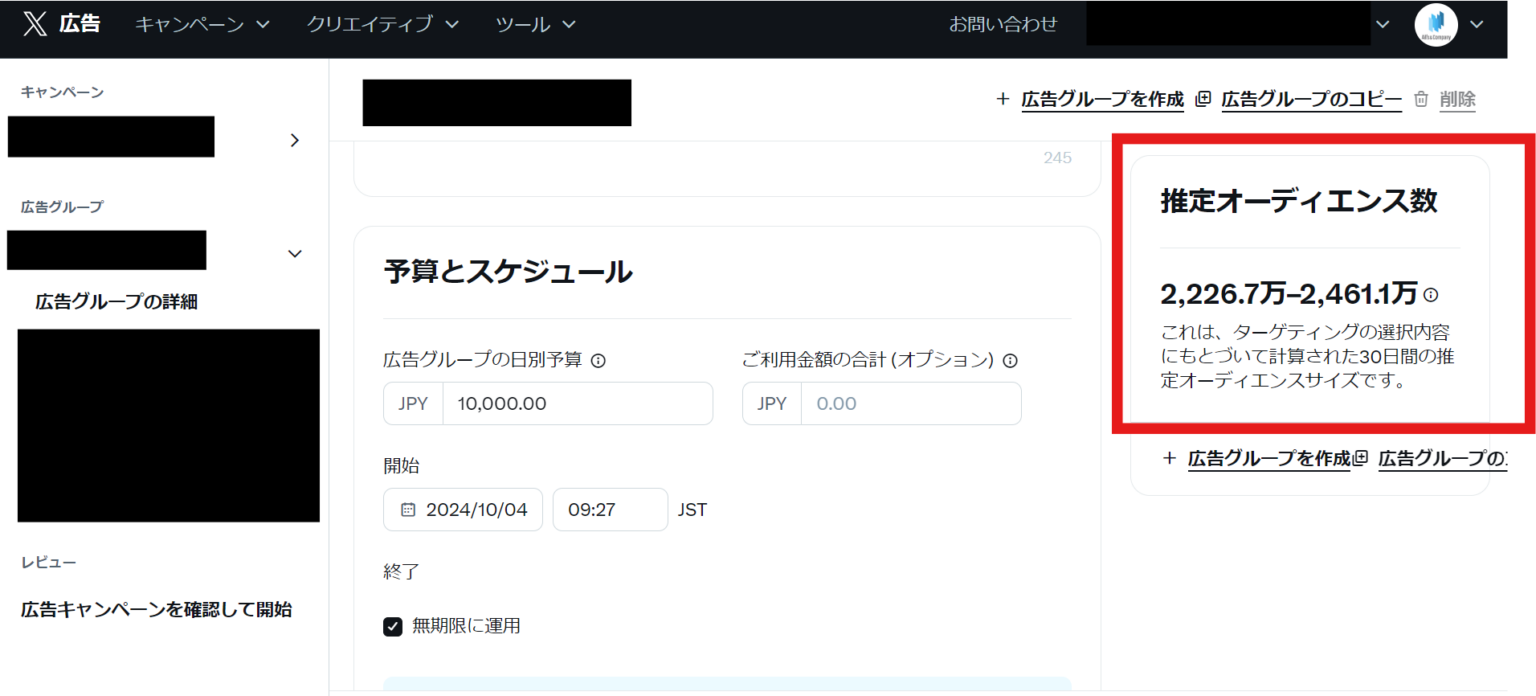Viewport: 1536px width, 696px height.
Task: Click 広告グループを作成 at top right
Action: tap(1101, 99)
